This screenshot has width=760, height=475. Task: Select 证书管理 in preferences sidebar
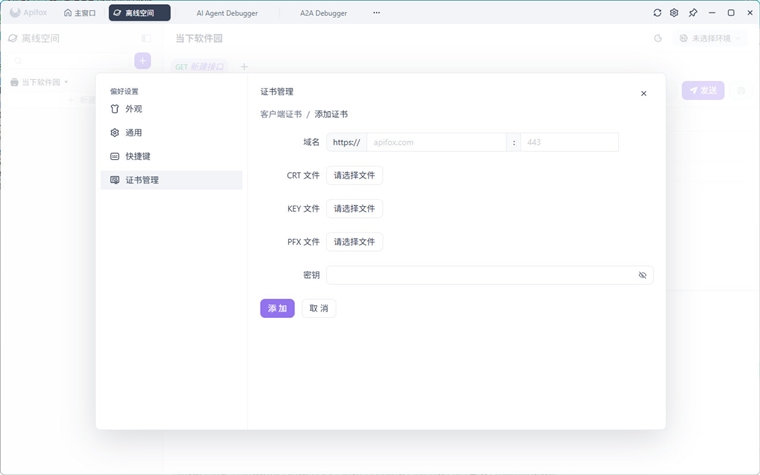coord(171,180)
